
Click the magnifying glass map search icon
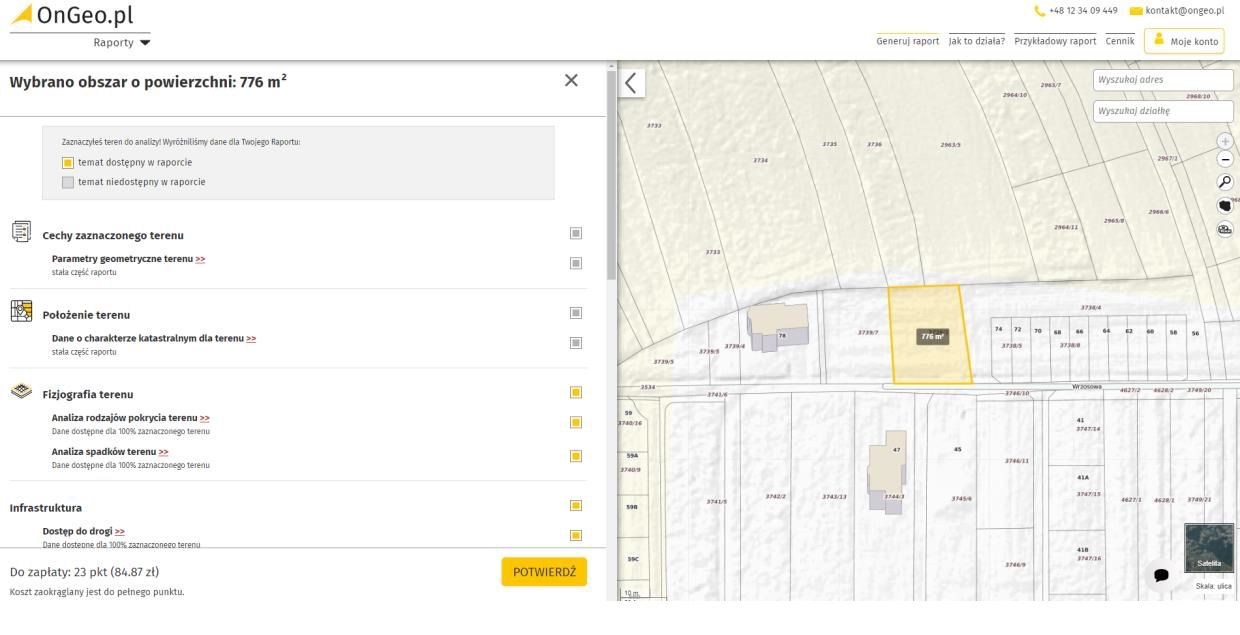click(1224, 182)
